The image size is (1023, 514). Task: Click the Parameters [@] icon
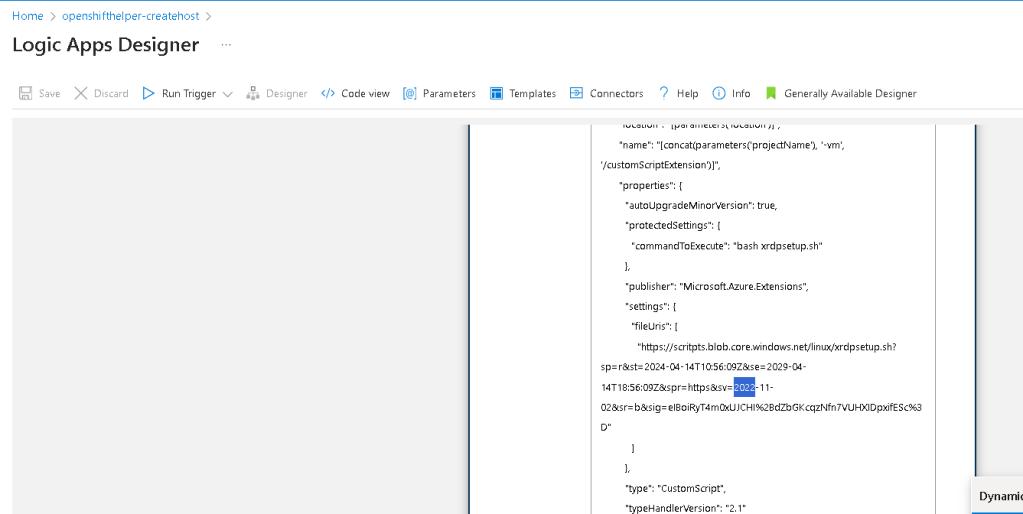click(410, 93)
